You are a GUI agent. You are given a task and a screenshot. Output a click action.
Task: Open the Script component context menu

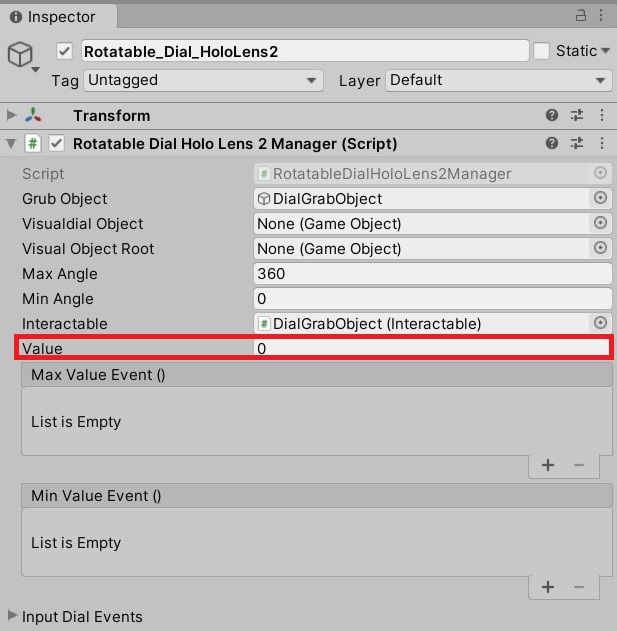point(602,143)
